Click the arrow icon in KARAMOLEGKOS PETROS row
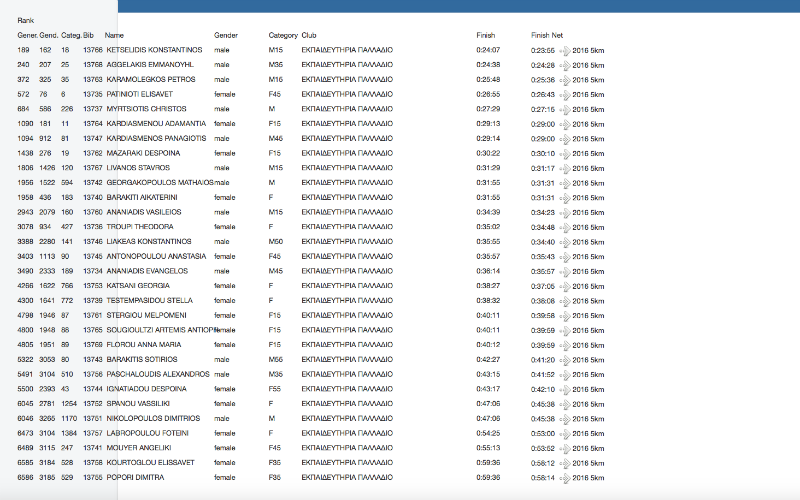This screenshot has height=500, width=800. coord(565,81)
